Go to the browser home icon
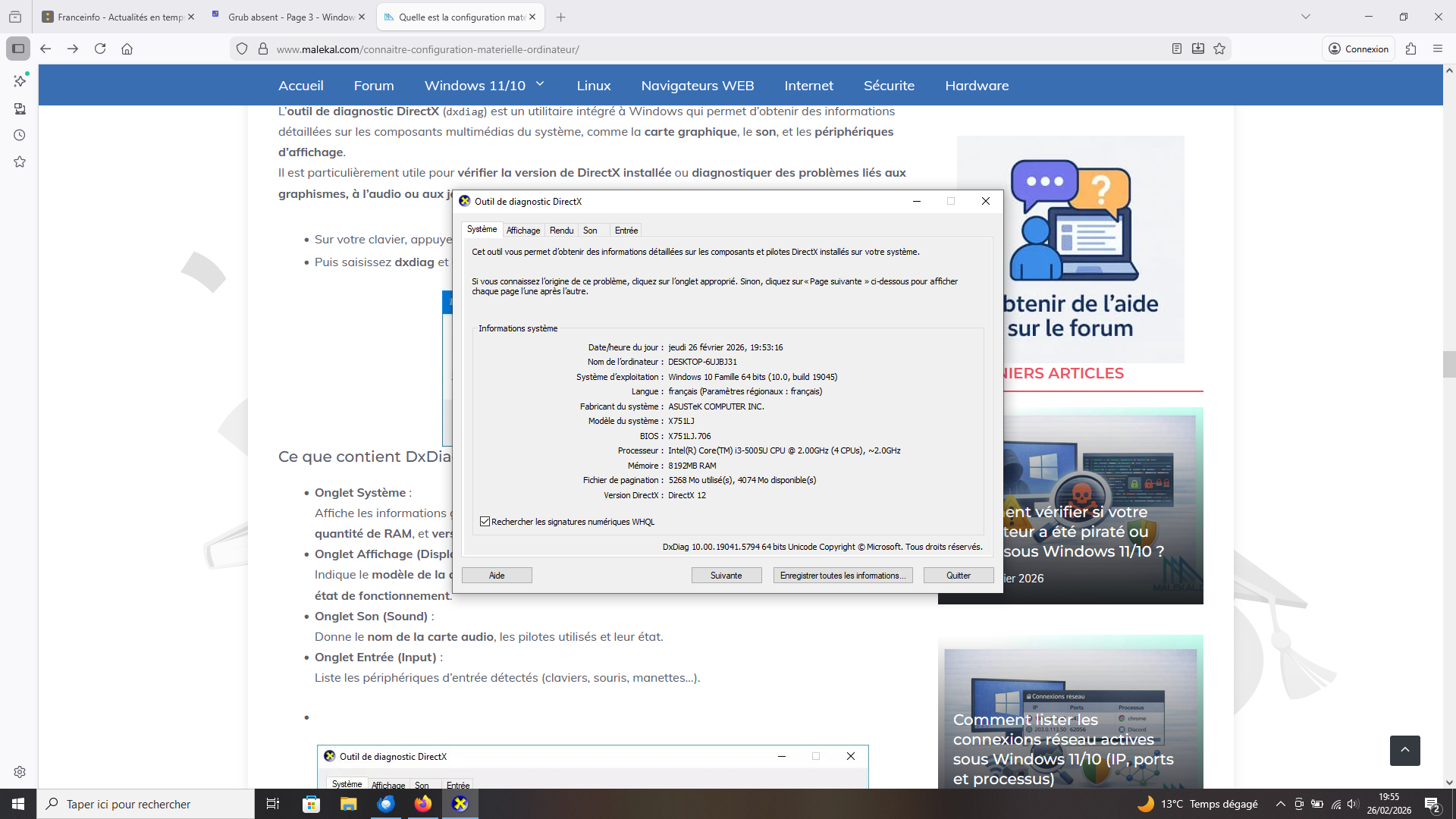Viewport: 1456px width, 819px height. pos(127,49)
